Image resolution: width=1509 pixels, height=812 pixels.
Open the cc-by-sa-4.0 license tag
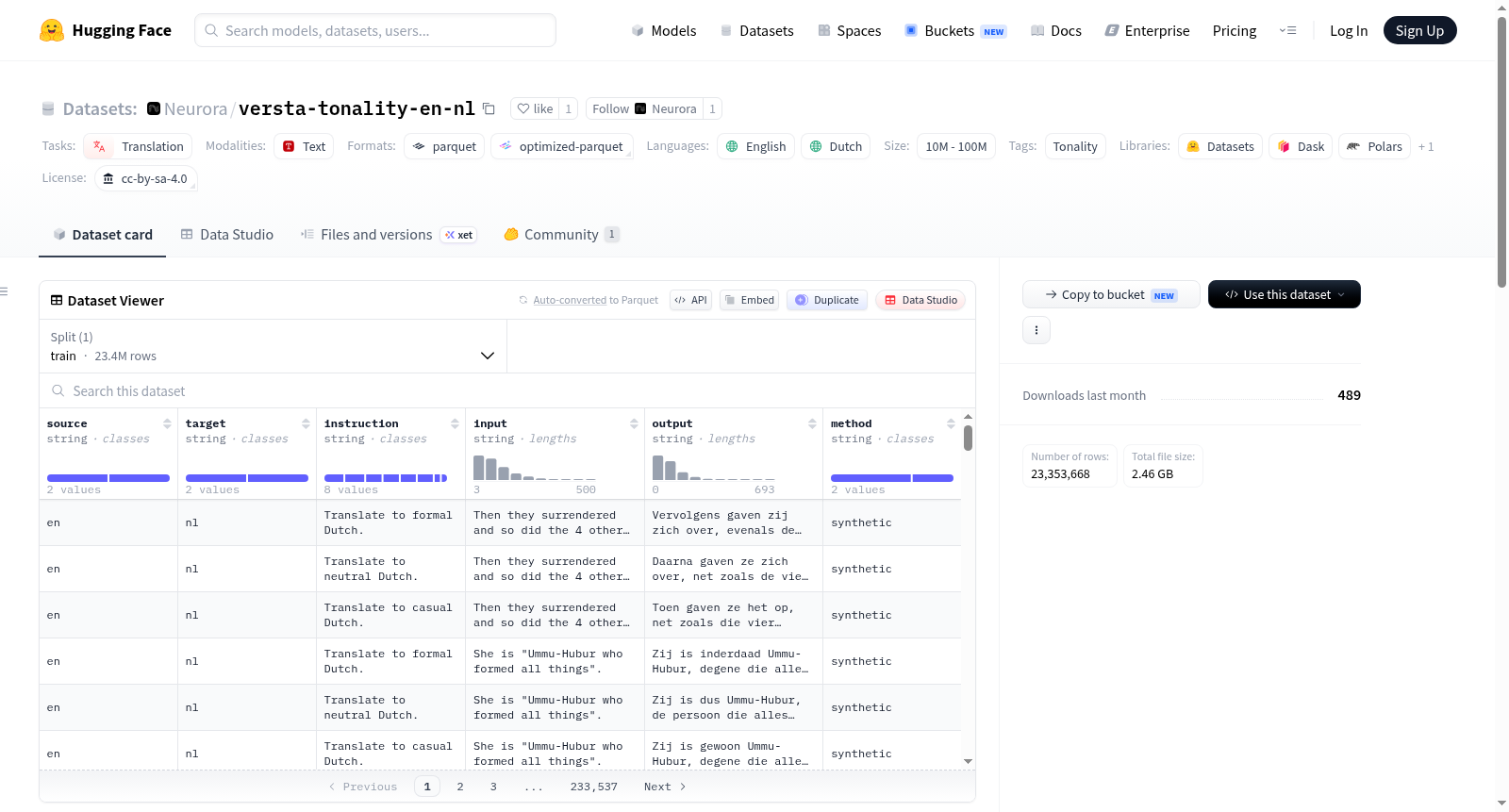(145, 178)
